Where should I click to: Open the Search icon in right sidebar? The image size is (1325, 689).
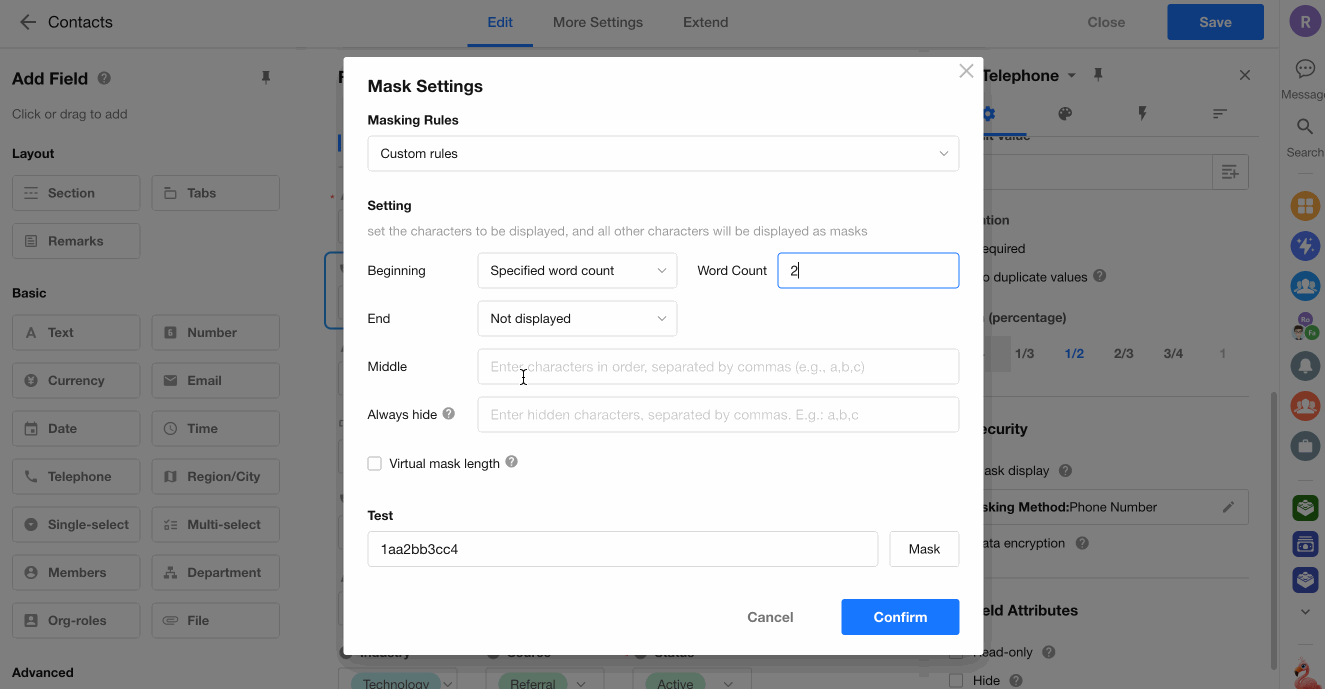(x=1304, y=127)
